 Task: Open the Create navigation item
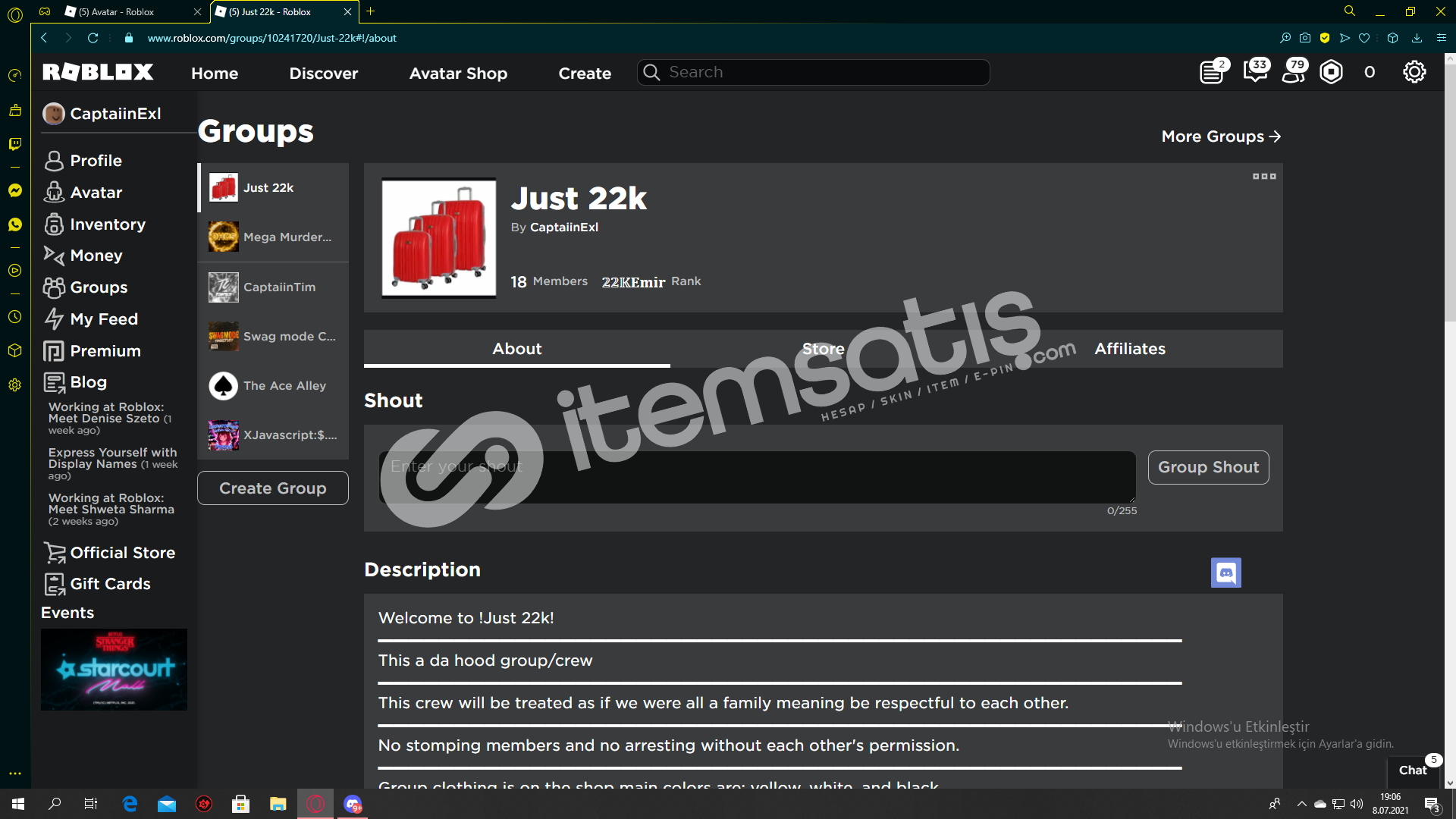585,73
